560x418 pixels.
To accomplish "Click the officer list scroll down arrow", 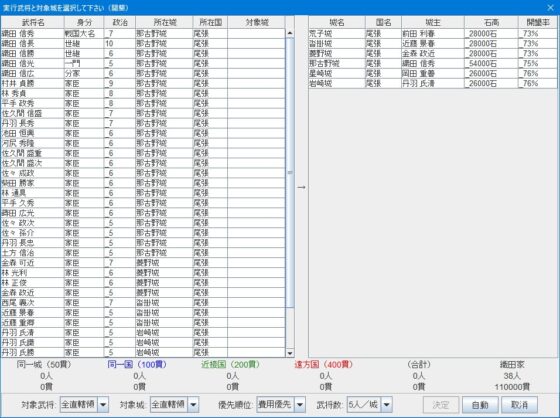I will [x=290, y=353].
